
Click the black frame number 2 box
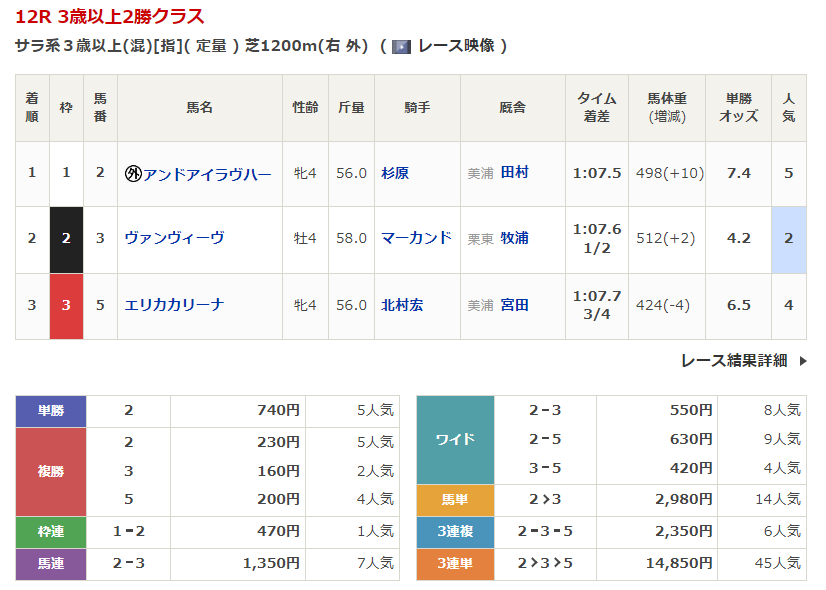pos(66,239)
